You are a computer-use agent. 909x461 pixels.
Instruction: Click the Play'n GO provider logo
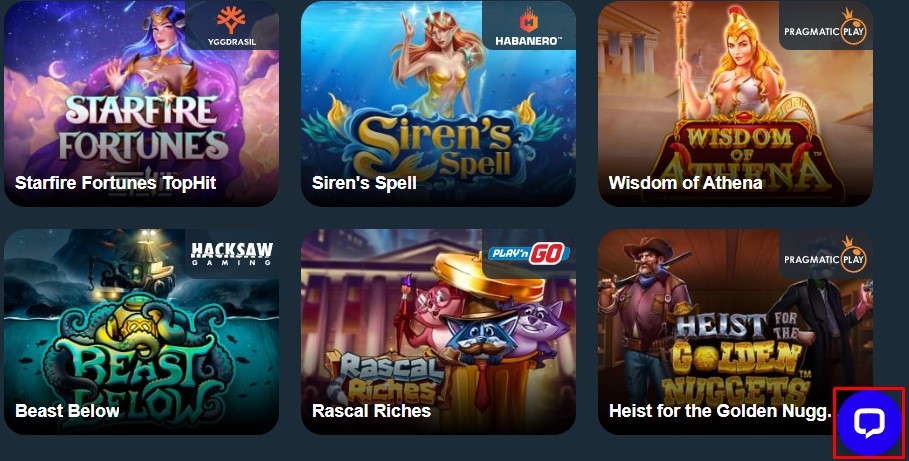(x=529, y=254)
